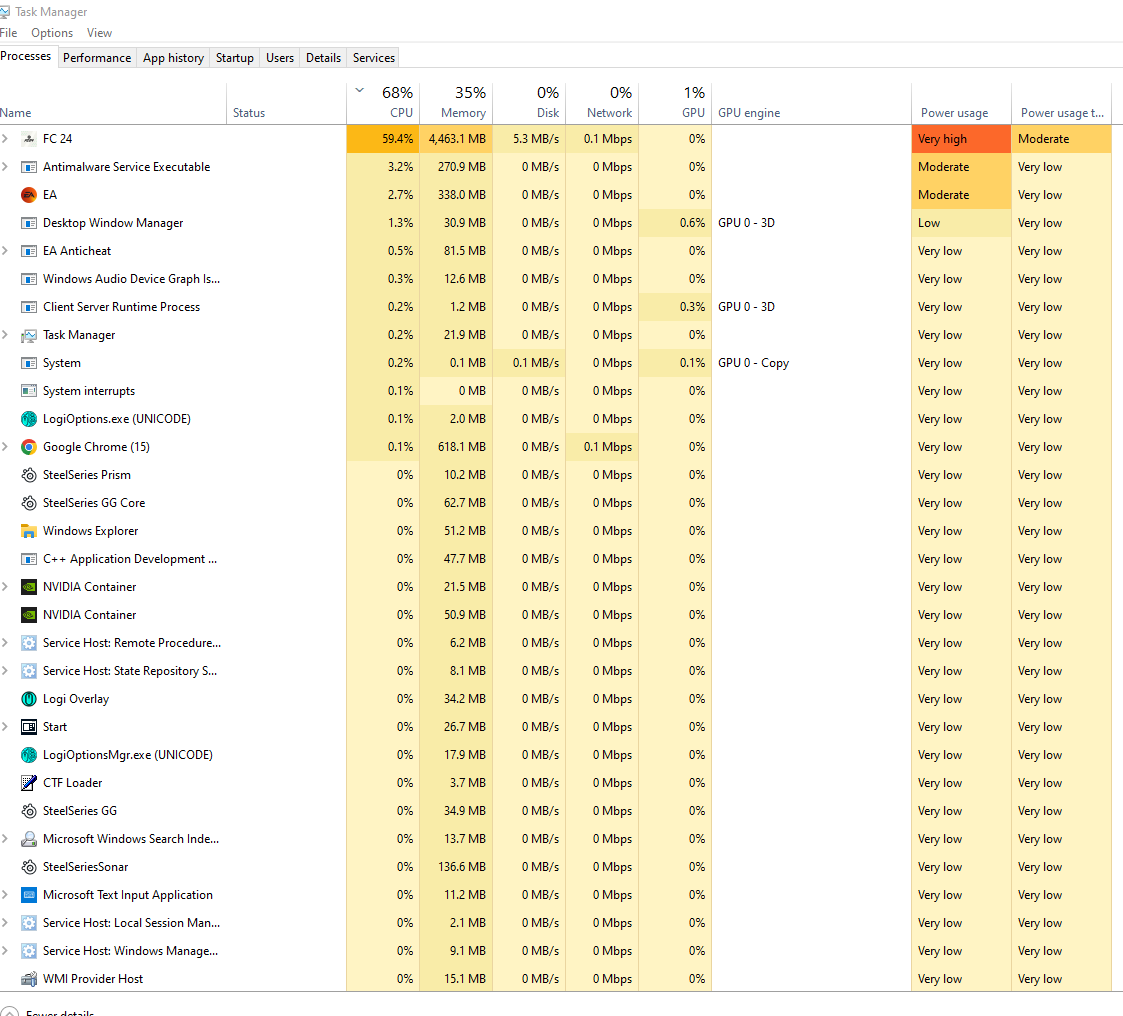Click the Google Chrome icon

click(29, 447)
